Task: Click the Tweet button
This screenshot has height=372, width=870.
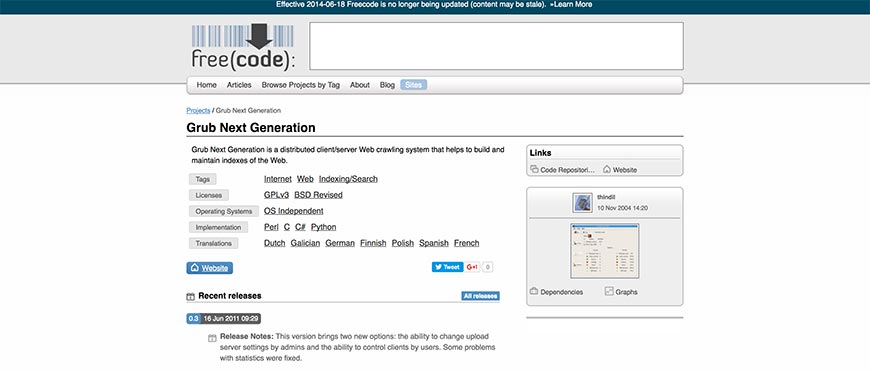Action: tap(447, 267)
